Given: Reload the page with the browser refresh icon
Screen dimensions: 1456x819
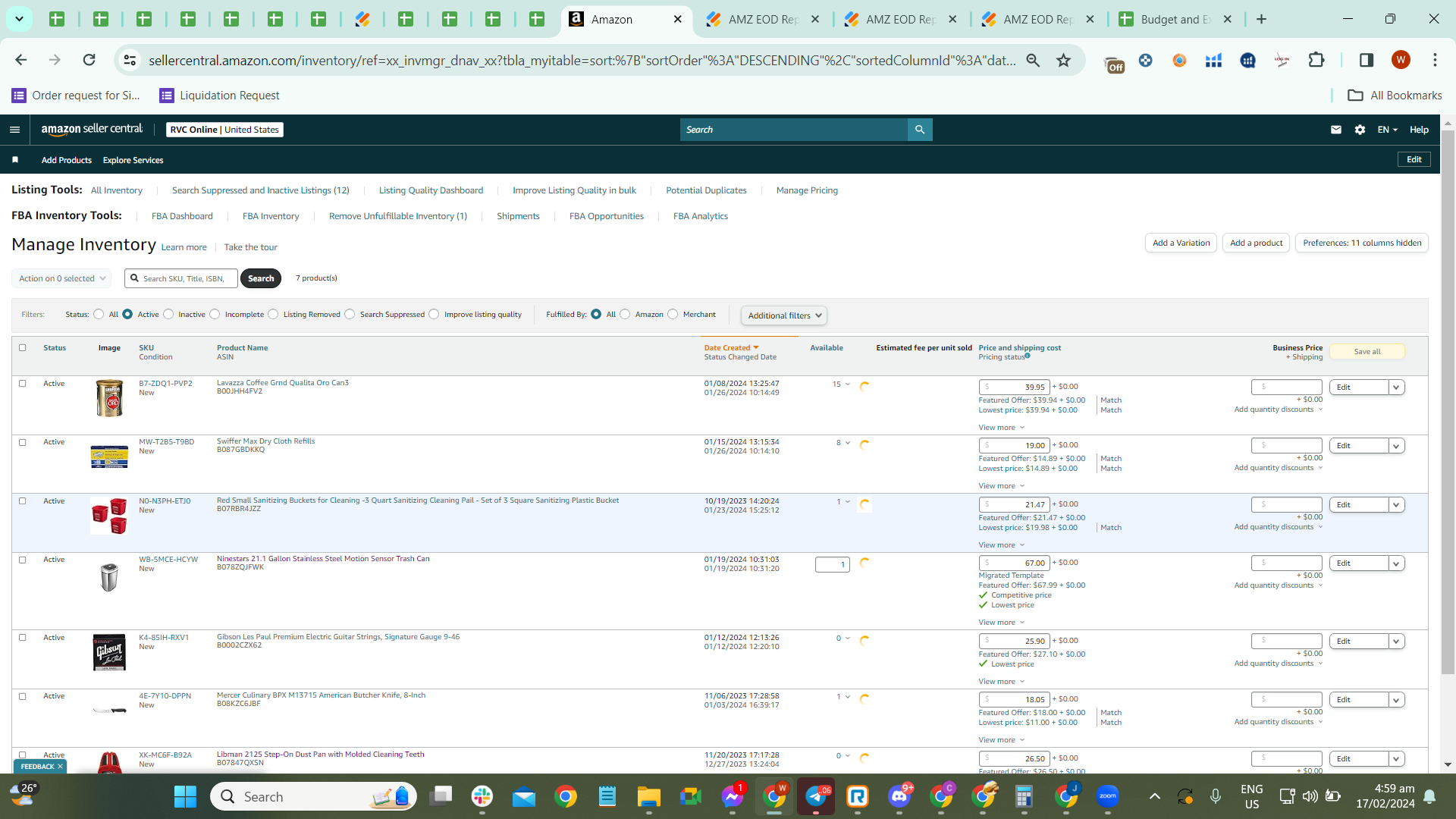Looking at the screenshot, I should point(89,60).
